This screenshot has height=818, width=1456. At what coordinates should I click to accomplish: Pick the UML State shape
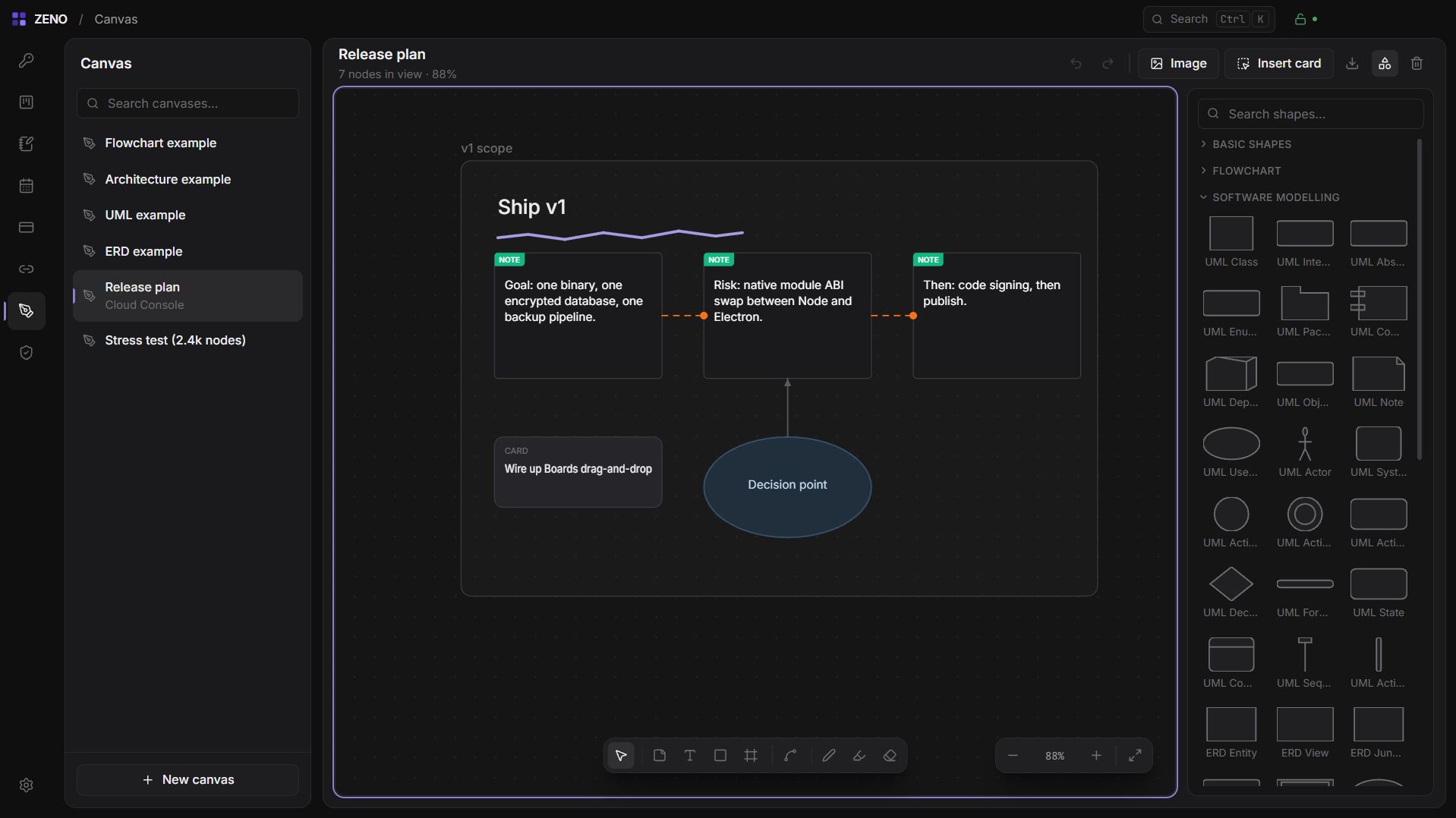1379,593
